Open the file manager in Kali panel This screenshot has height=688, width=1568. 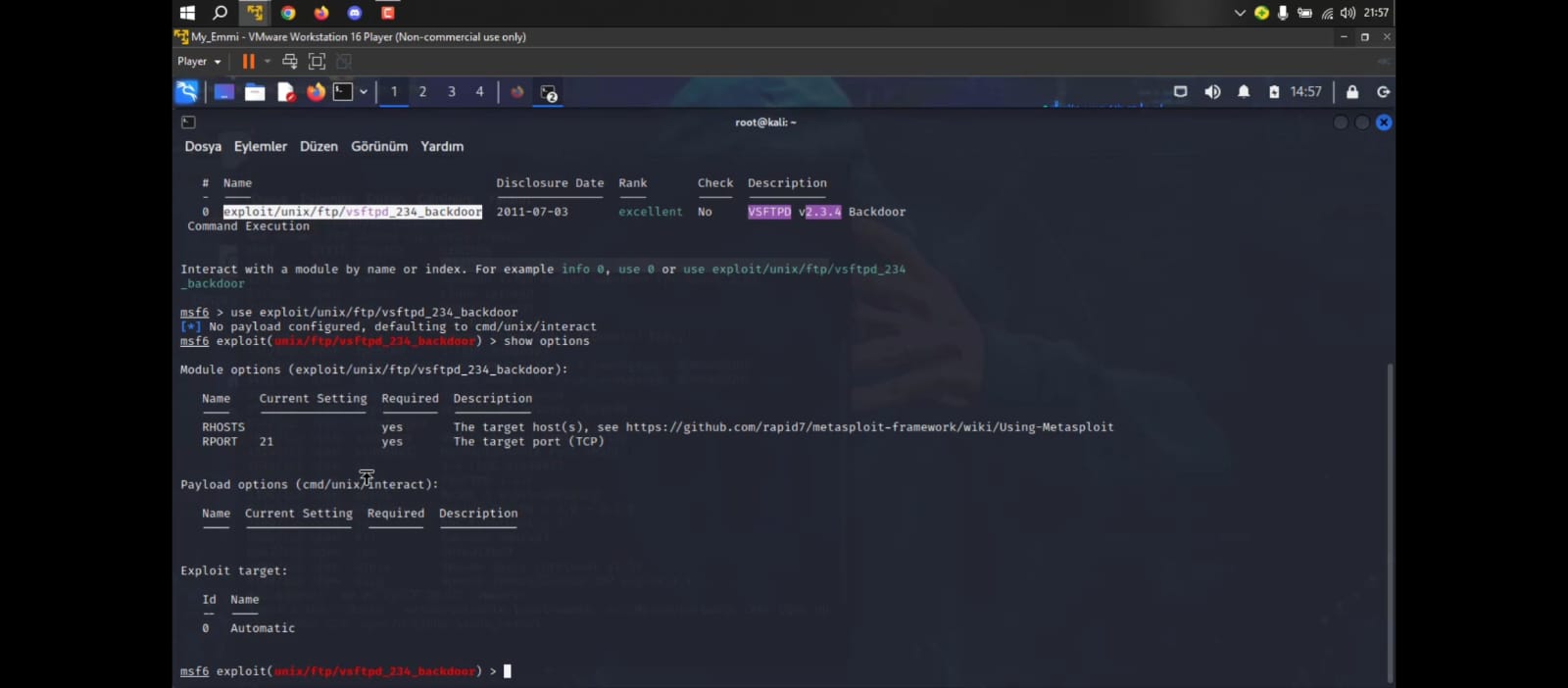tap(255, 92)
